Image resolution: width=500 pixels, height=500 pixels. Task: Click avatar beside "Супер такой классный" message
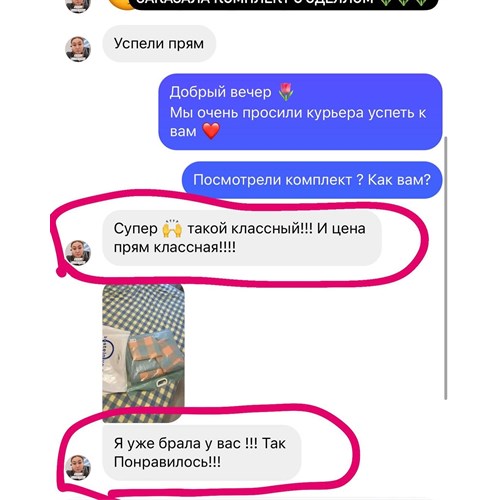[78, 252]
